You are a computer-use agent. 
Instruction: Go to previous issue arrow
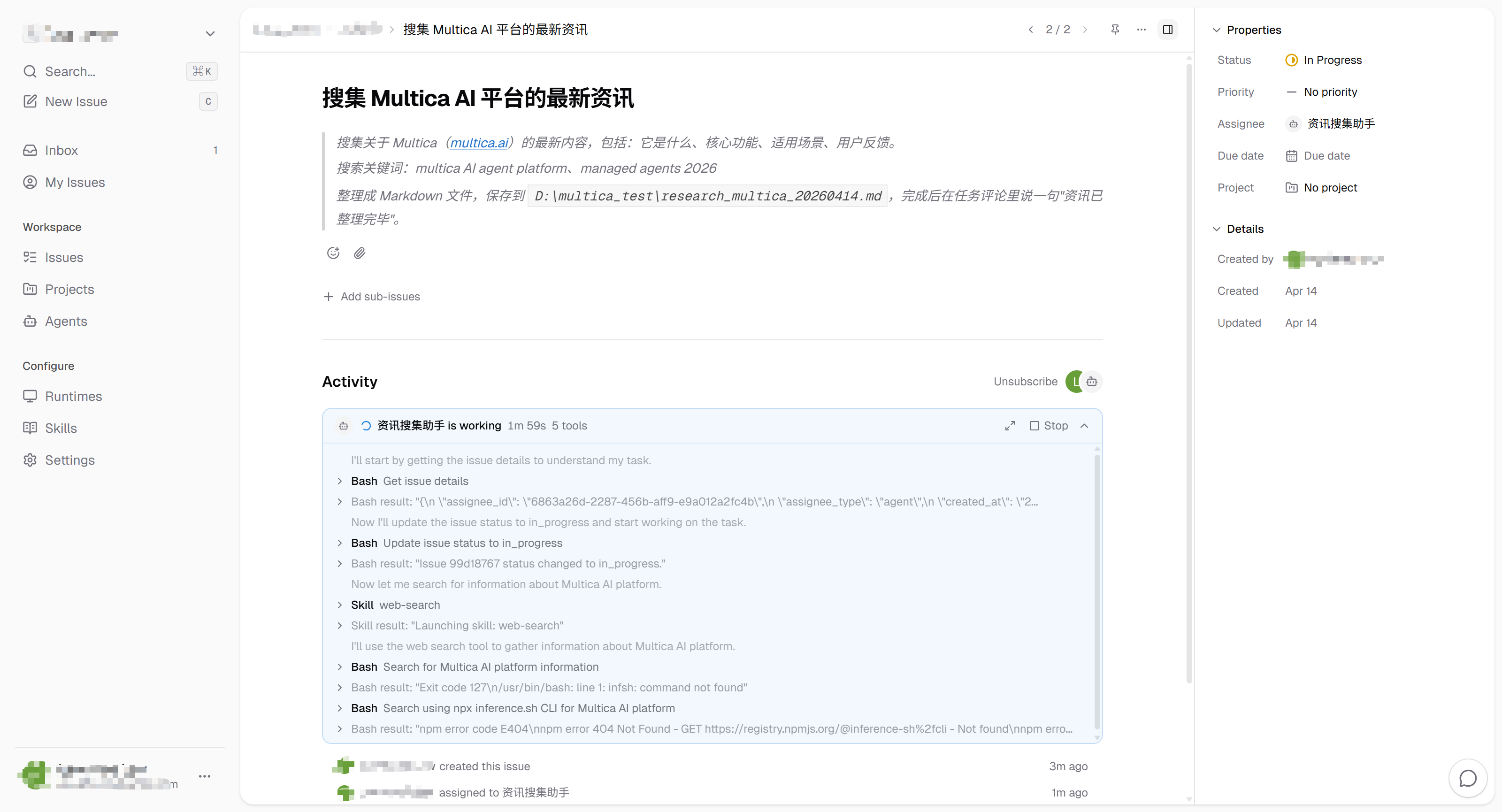[1030, 30]
